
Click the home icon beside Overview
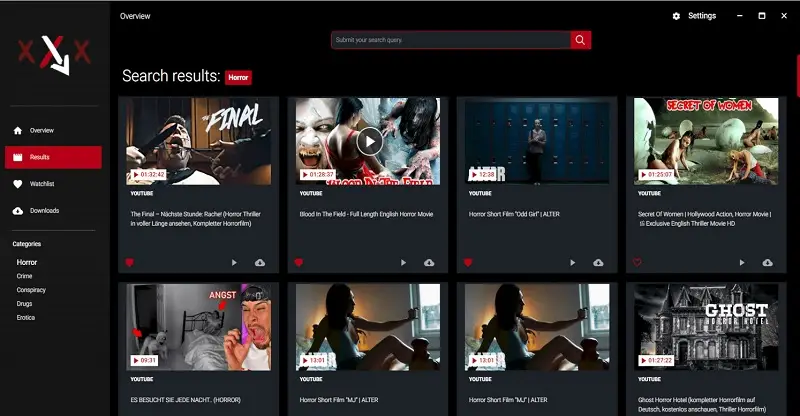[18, 131]
